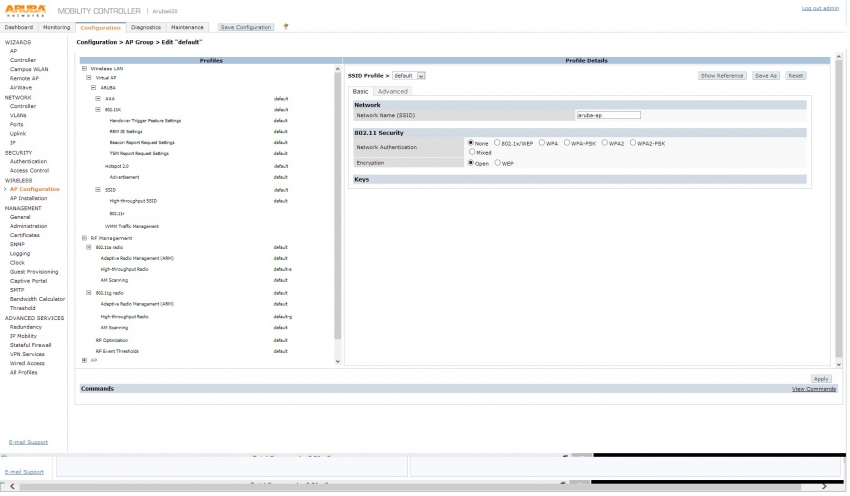Go to the Diagnostics tab
This screenshot has width=850, height=496.
tap(146, 27)
